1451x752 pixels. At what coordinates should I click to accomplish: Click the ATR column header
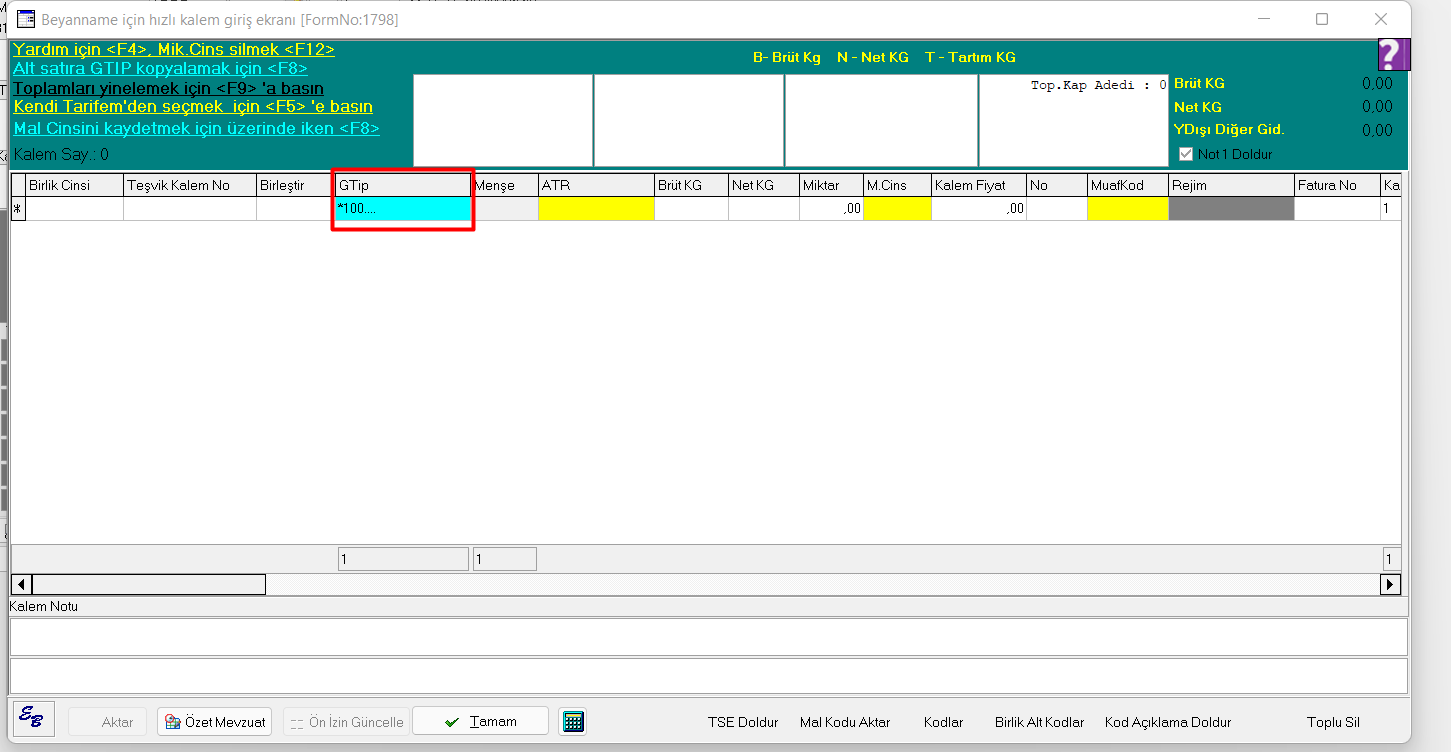[x=596, y=185]
